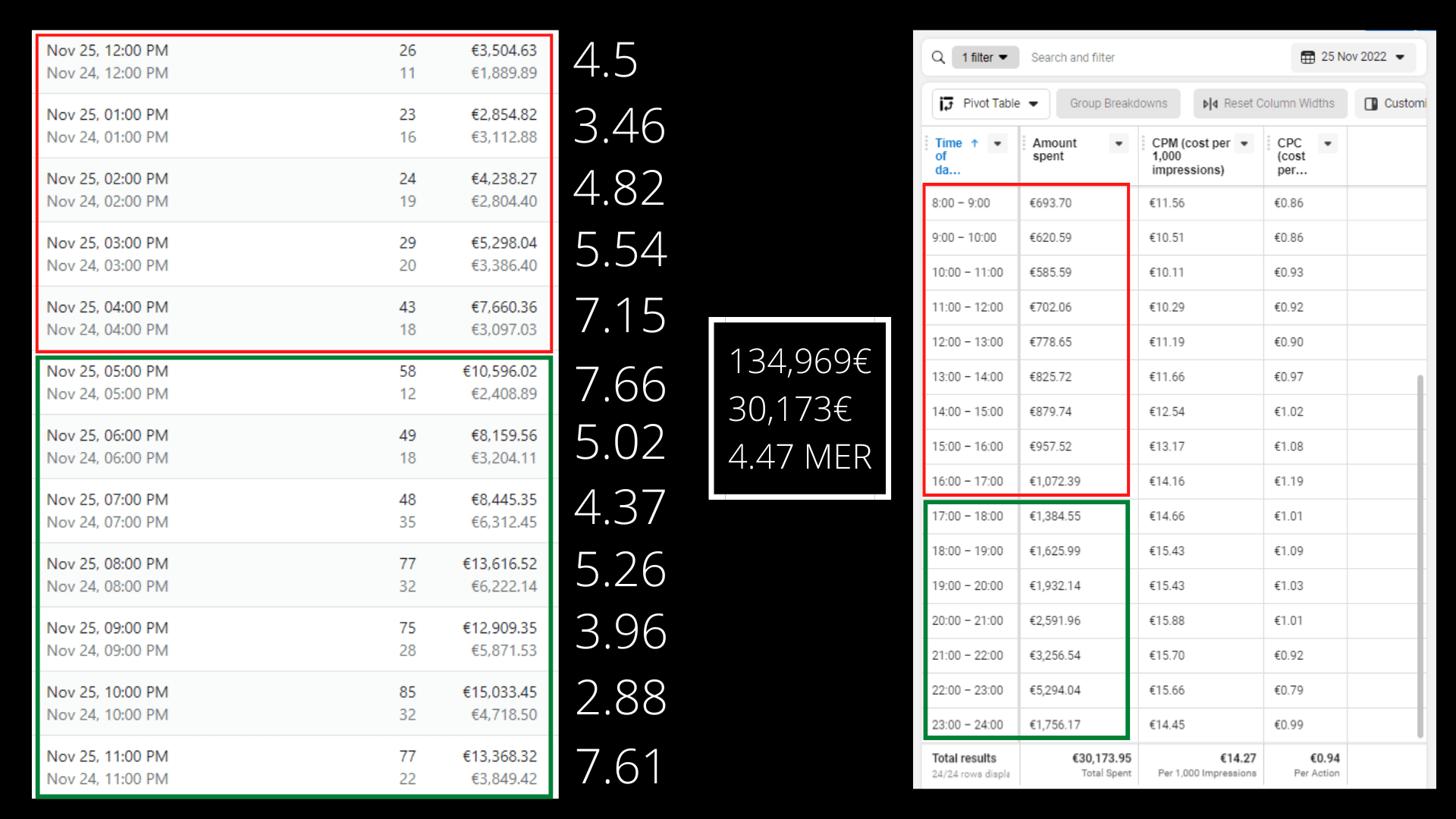Viewport: 1456px width, 819px height.
Task: Click the sort ascending arrow on Time column
Action: pyautogui.click(x=974, y=143)
